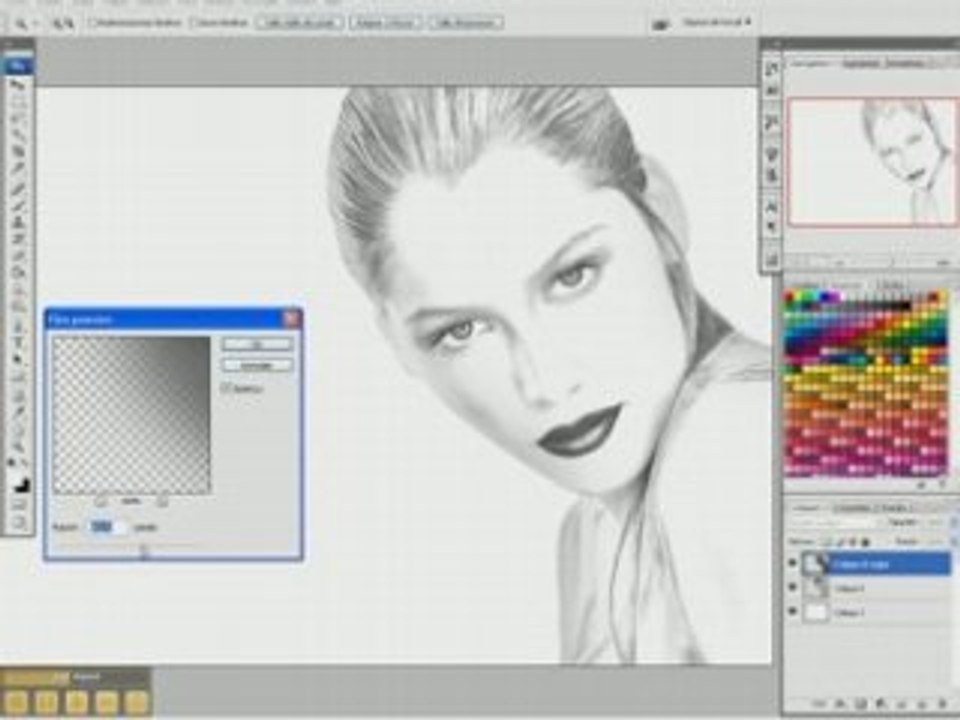The height and width of the screenshot is (720, 960).
Task: Click the fit screen button in options bar
Action: pos(385,23)
